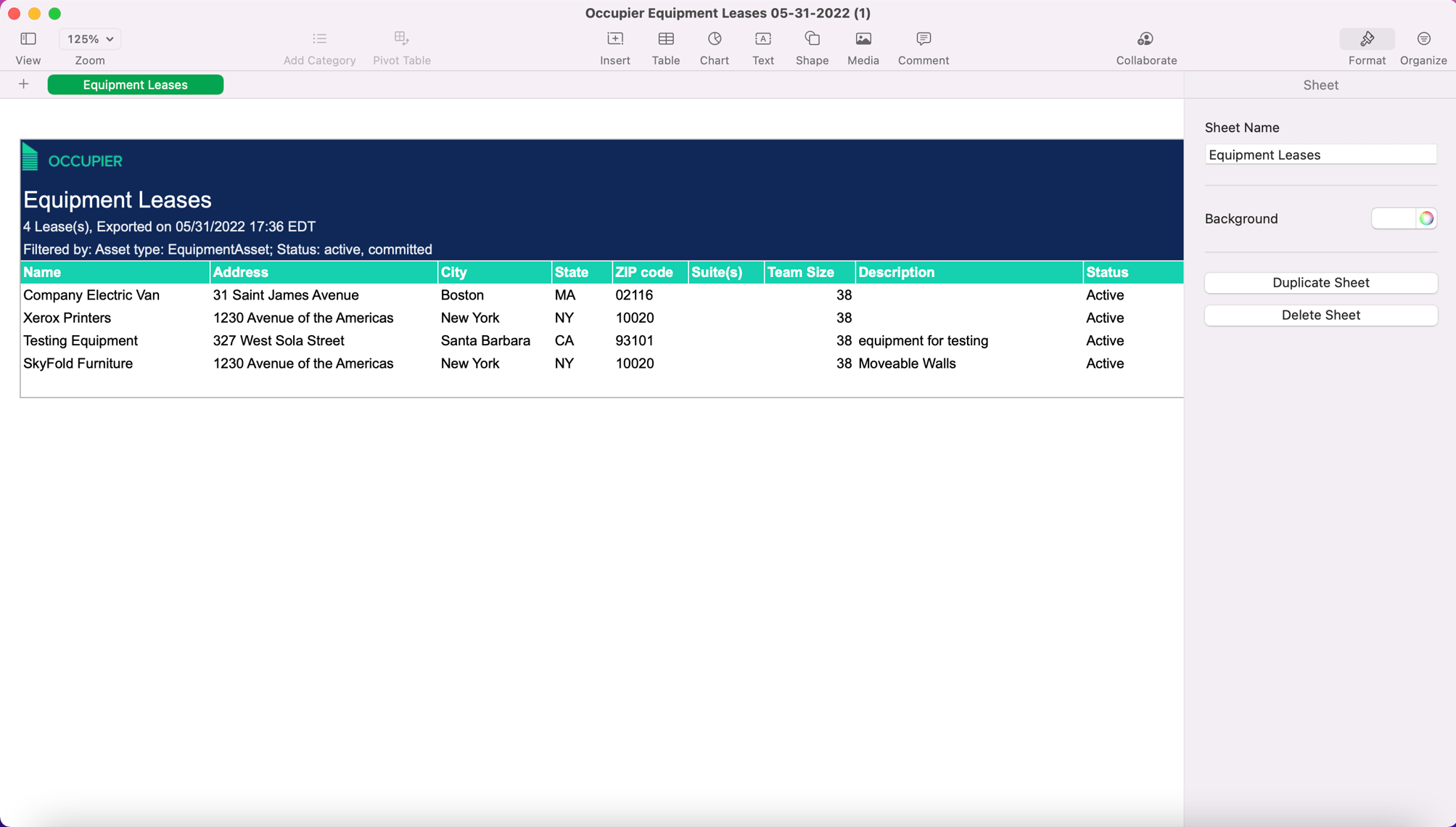Click the Add Category icon
1456x827 pixels.
(319, 38)
